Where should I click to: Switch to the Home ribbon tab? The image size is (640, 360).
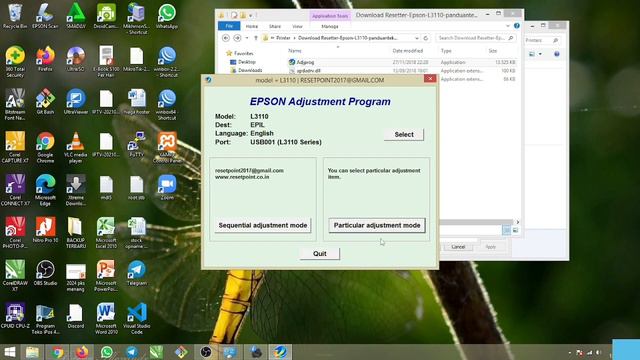(252, 26)
